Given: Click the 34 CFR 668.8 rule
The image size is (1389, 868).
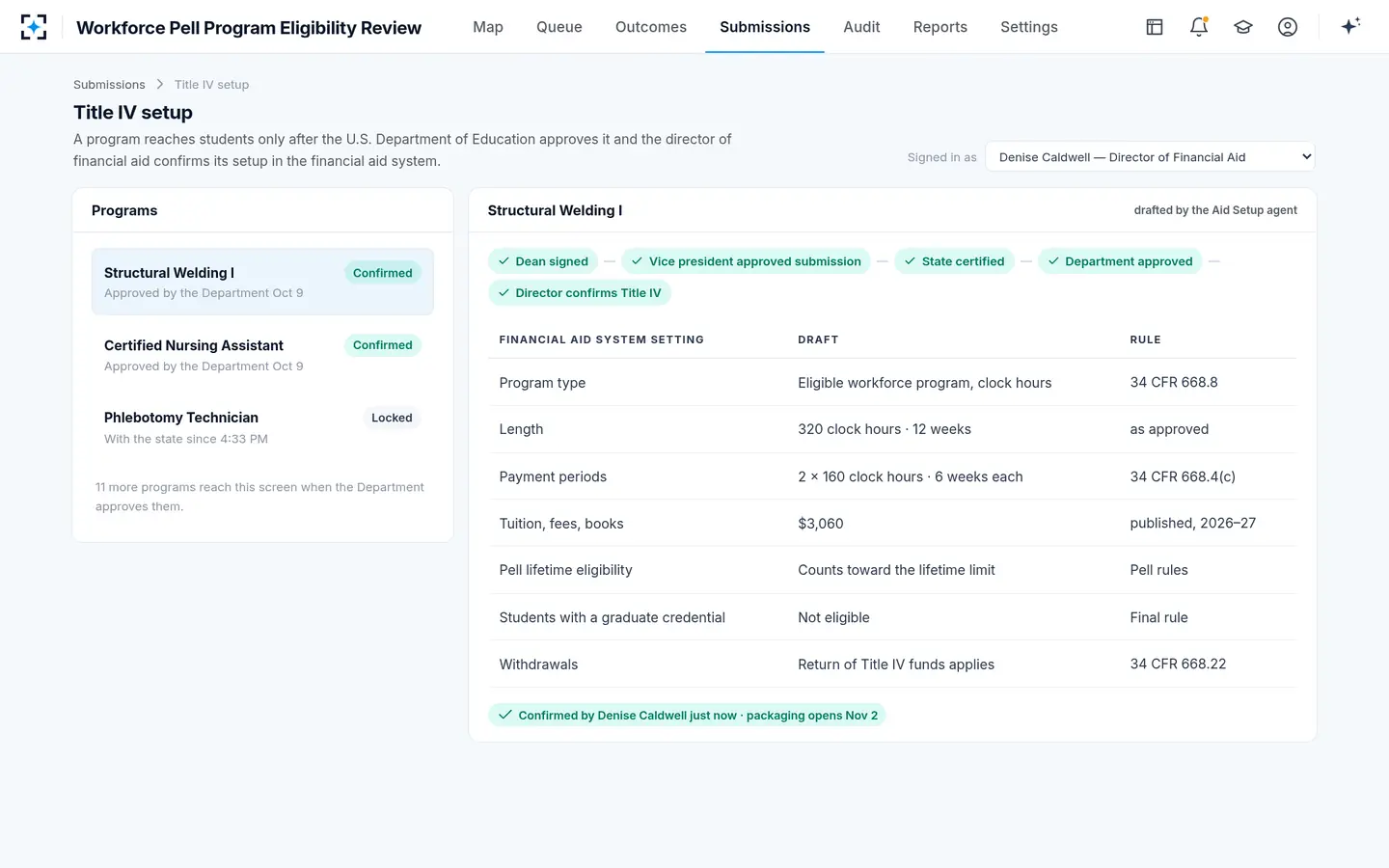Looking at the screenshot, I should (1174, 383).
